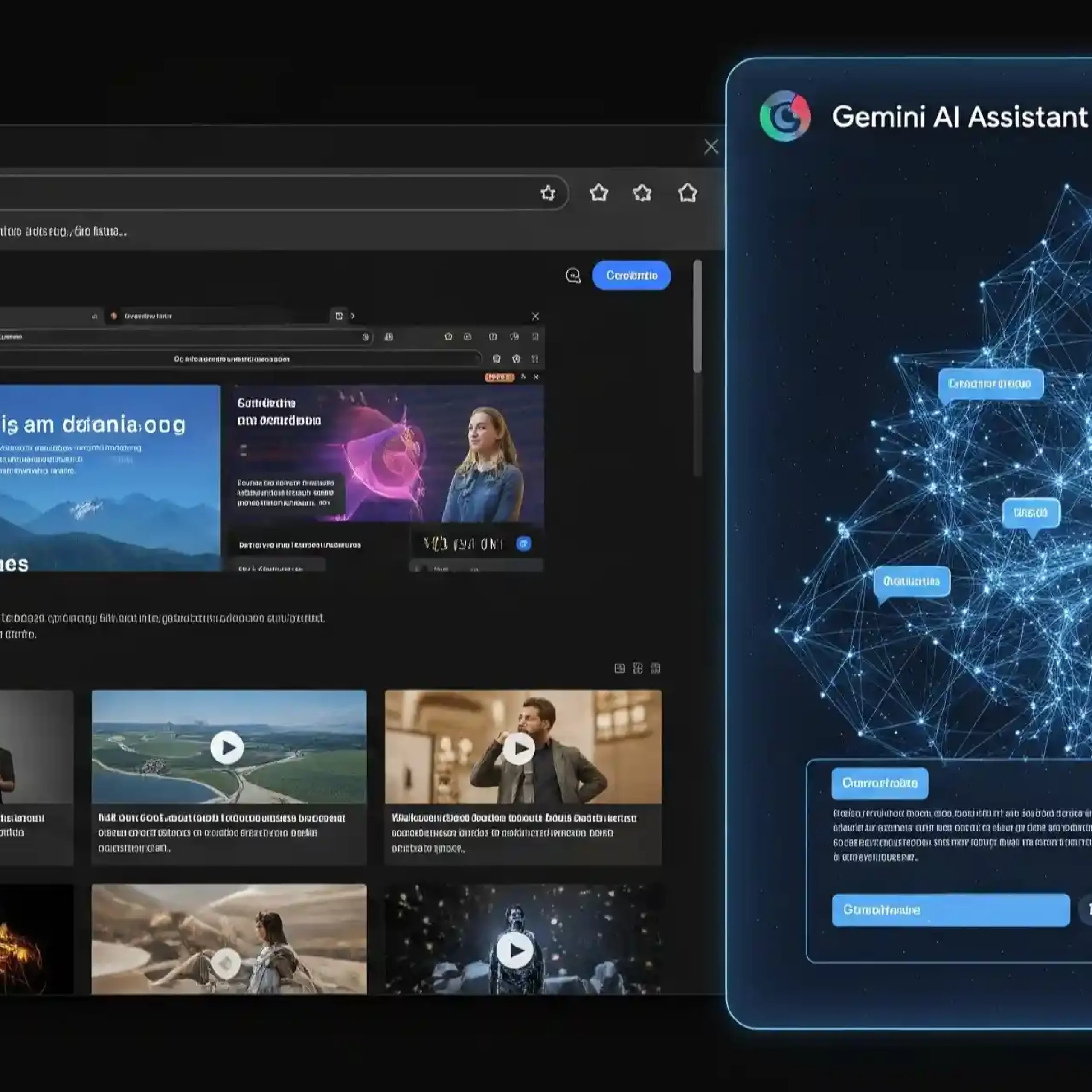Image resolution: width=1092 pixels, height=1092 pixels.
Task: Click the square icon right of the embedded tab
Action: [339, 316]
